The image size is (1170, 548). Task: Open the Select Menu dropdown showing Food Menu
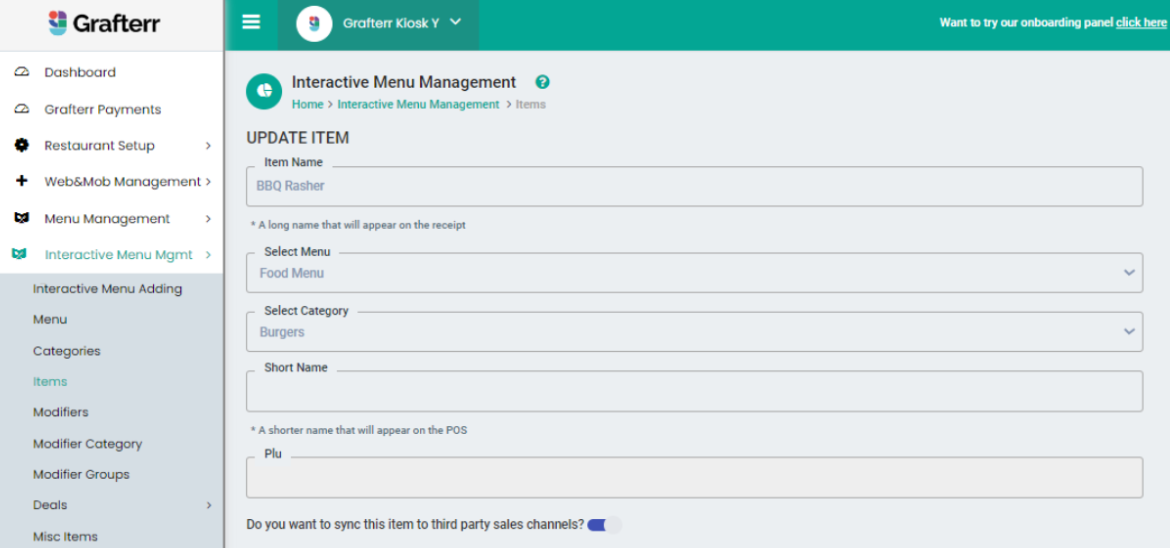click(x=694, y=273)
